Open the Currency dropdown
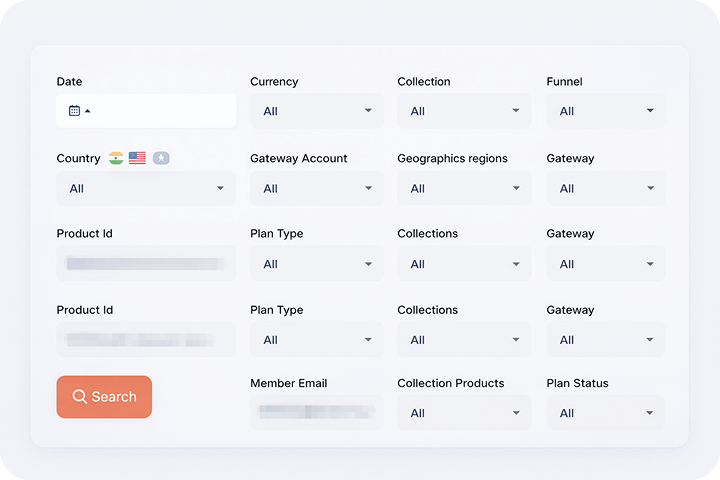 click(316, 111)
